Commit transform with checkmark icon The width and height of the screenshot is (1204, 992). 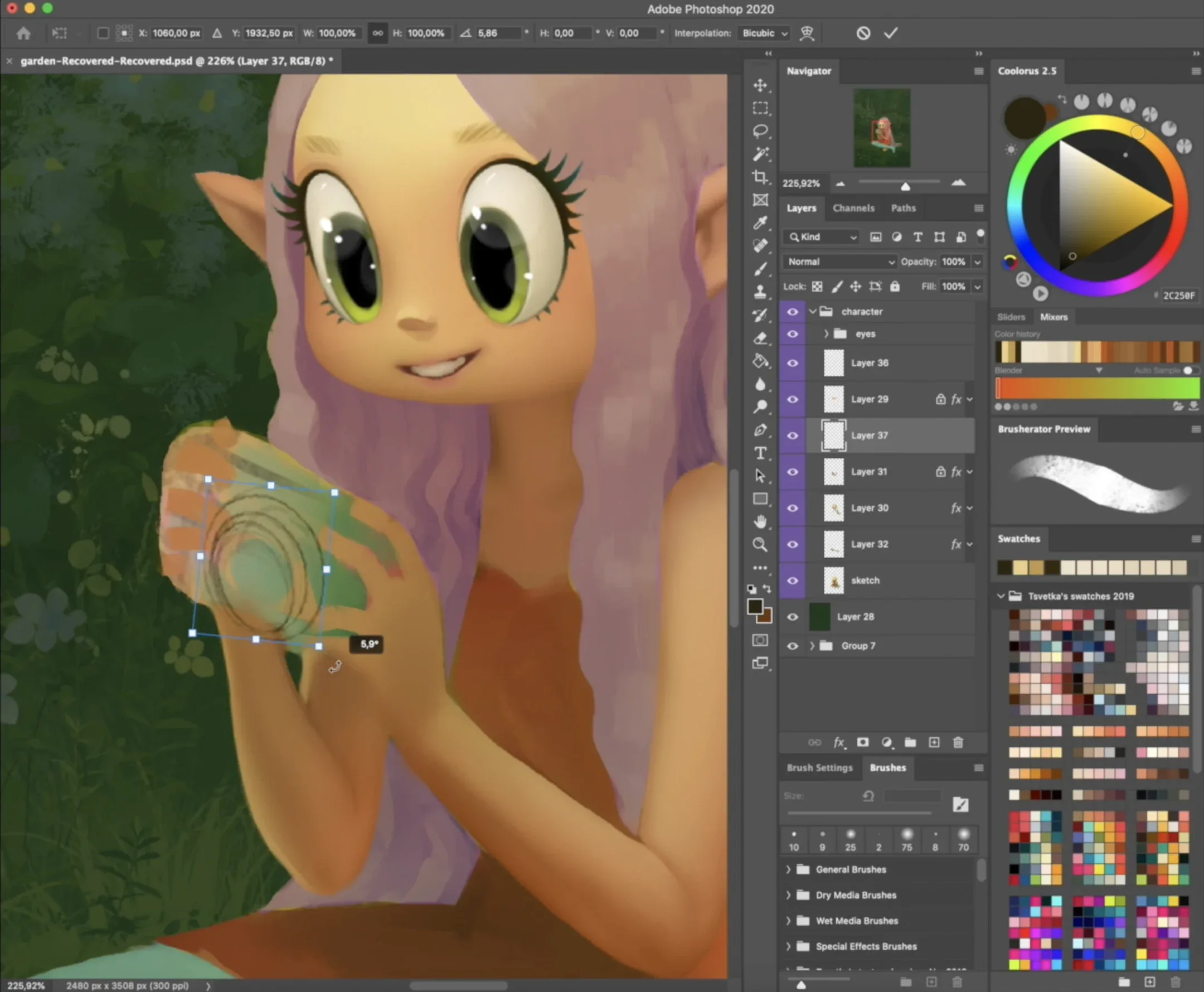[x=890, y=33]
